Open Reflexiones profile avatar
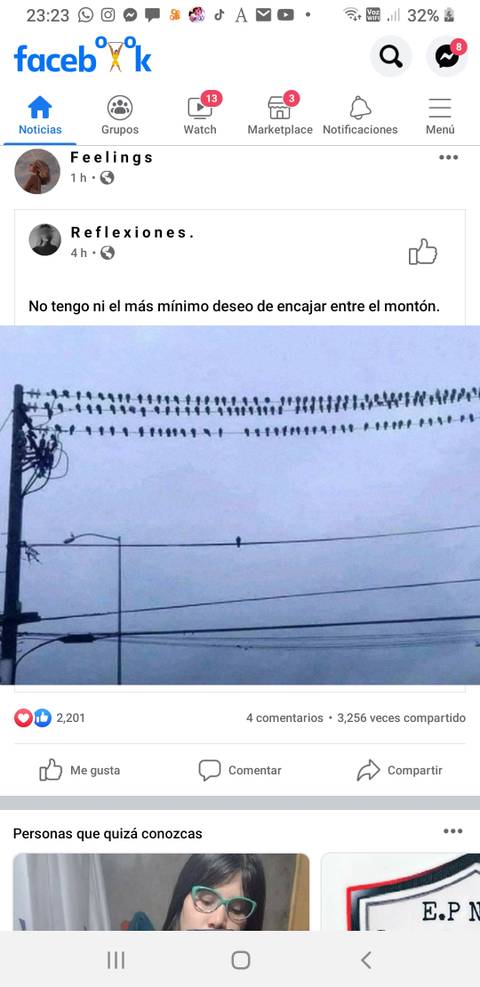 (x=45, y=240)
